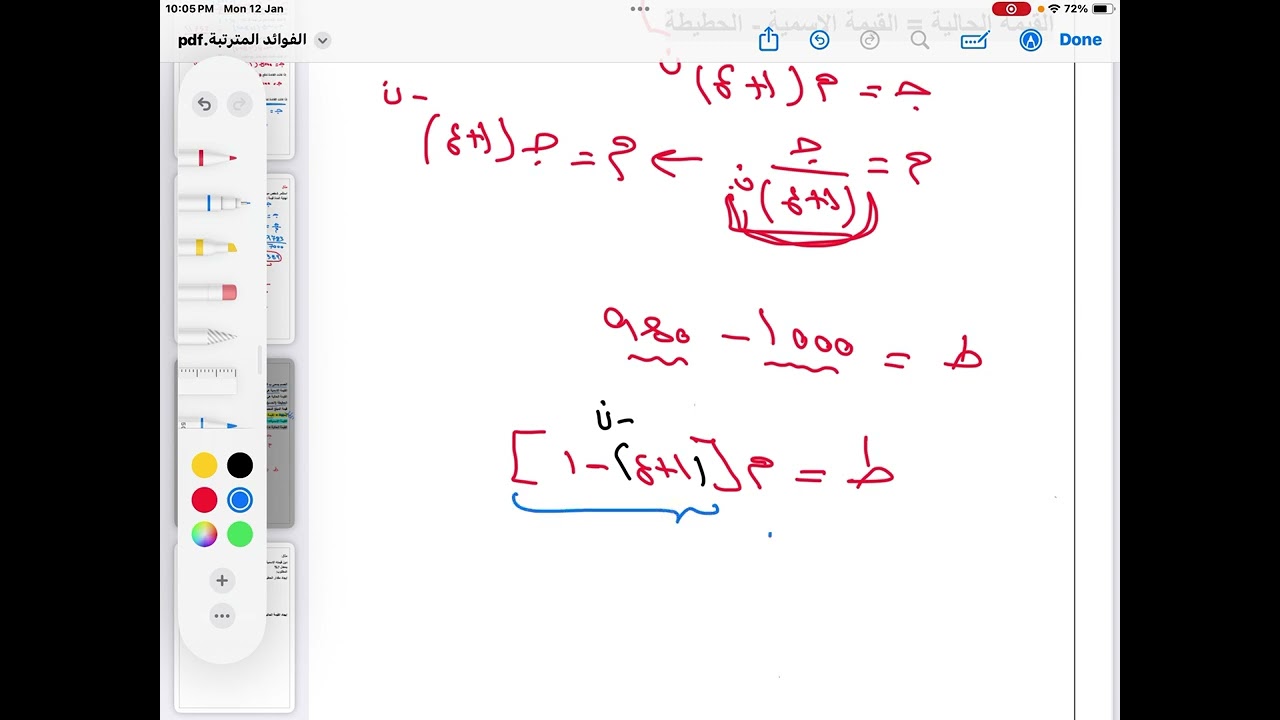Tap the ruler markup toolbar icon
This screenshot has width=1280, height=720.
click(974, 40)
